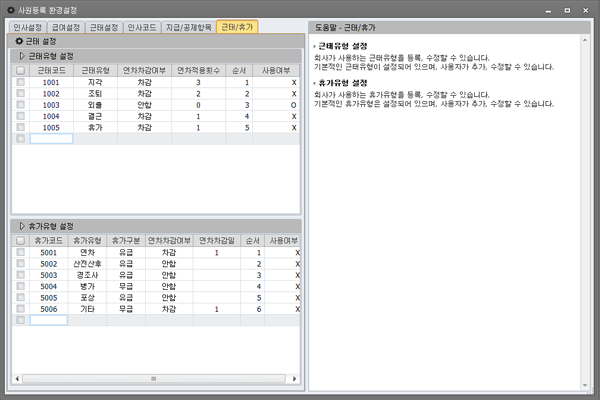Expand the 근태유형 설정 triangle
The width and height of the screenshot is (600, 400).
(22, 56)
